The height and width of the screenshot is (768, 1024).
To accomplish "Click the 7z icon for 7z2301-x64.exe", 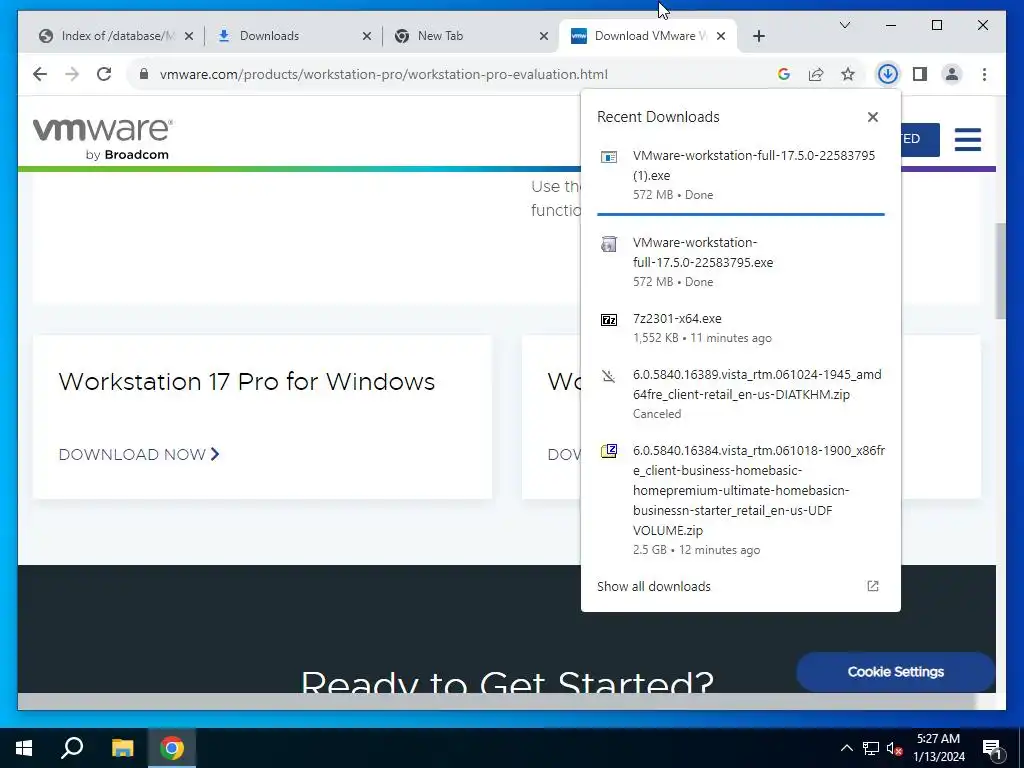I will pos(609,320).
